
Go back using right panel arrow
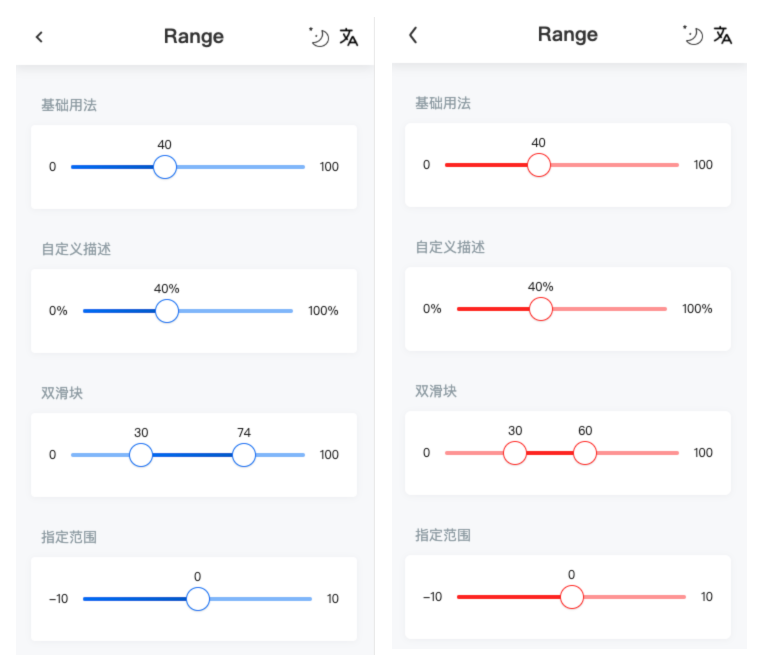point(413,35)
